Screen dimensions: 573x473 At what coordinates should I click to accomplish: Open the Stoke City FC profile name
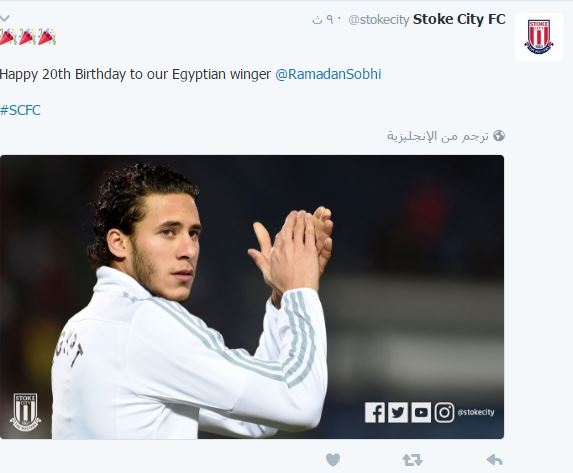(459, 19)
